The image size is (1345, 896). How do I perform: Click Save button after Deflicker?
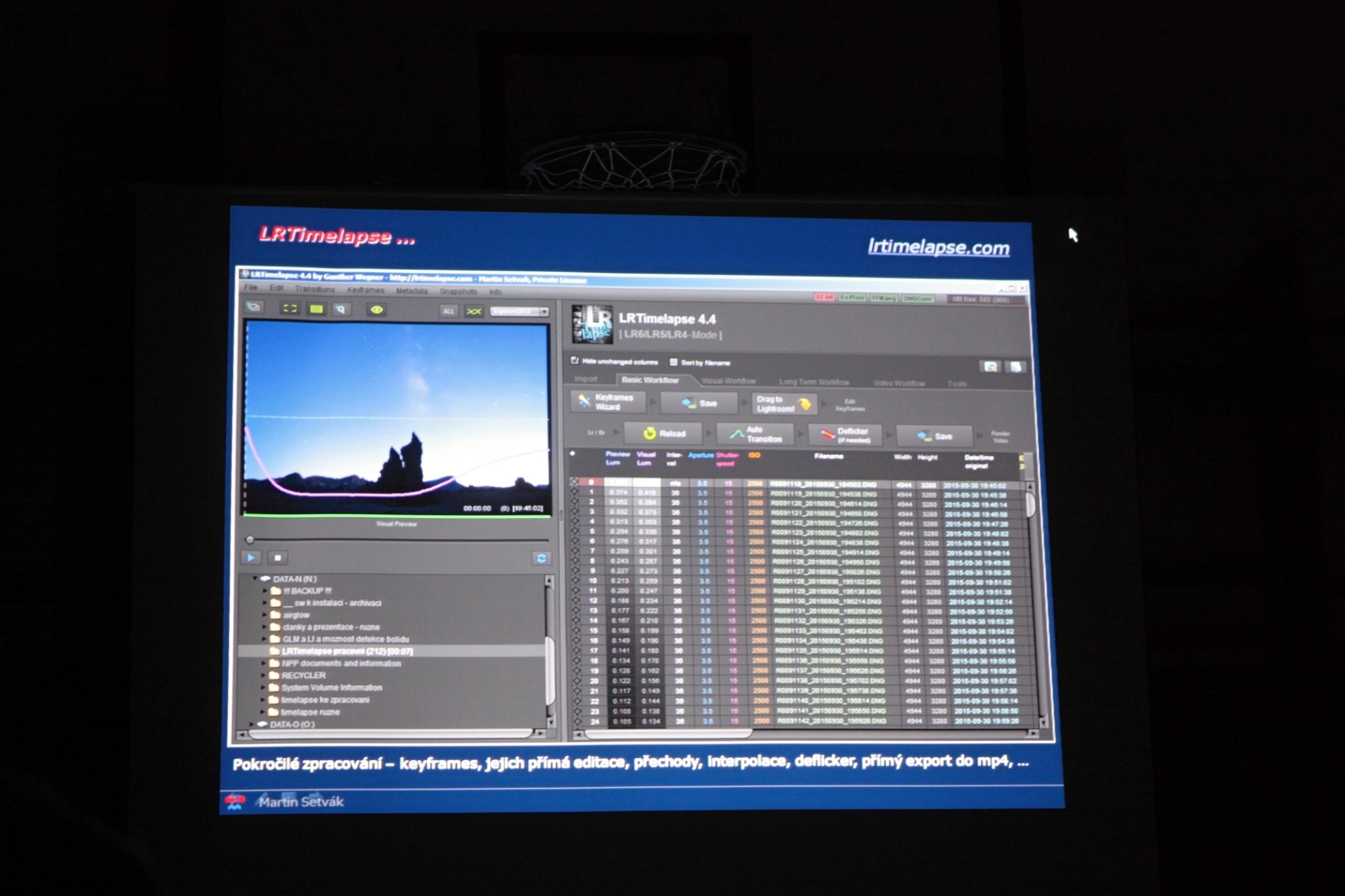click(935, 437)
